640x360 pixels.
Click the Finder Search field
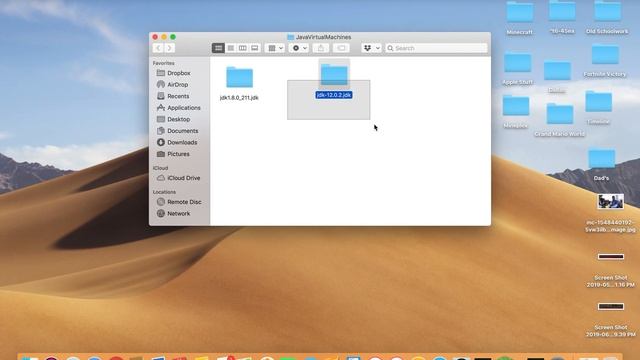coord(436,48)
